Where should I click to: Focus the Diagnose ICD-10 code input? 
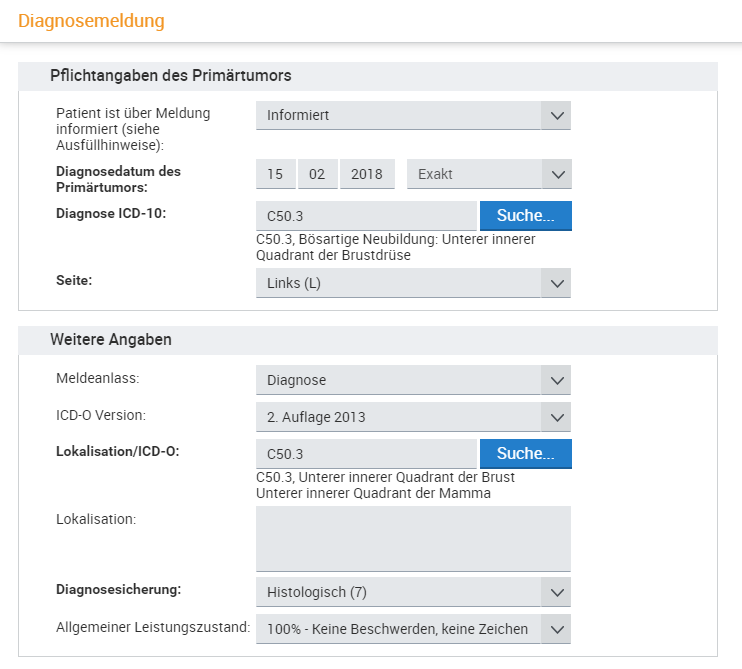[366, 216]
